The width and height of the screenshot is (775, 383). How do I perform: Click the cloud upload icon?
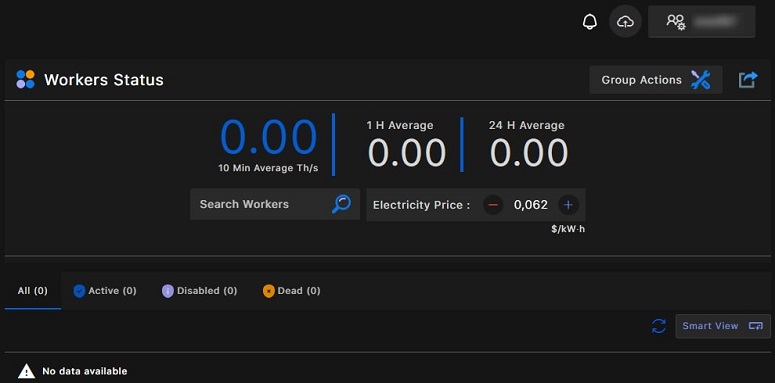point(625,22)
